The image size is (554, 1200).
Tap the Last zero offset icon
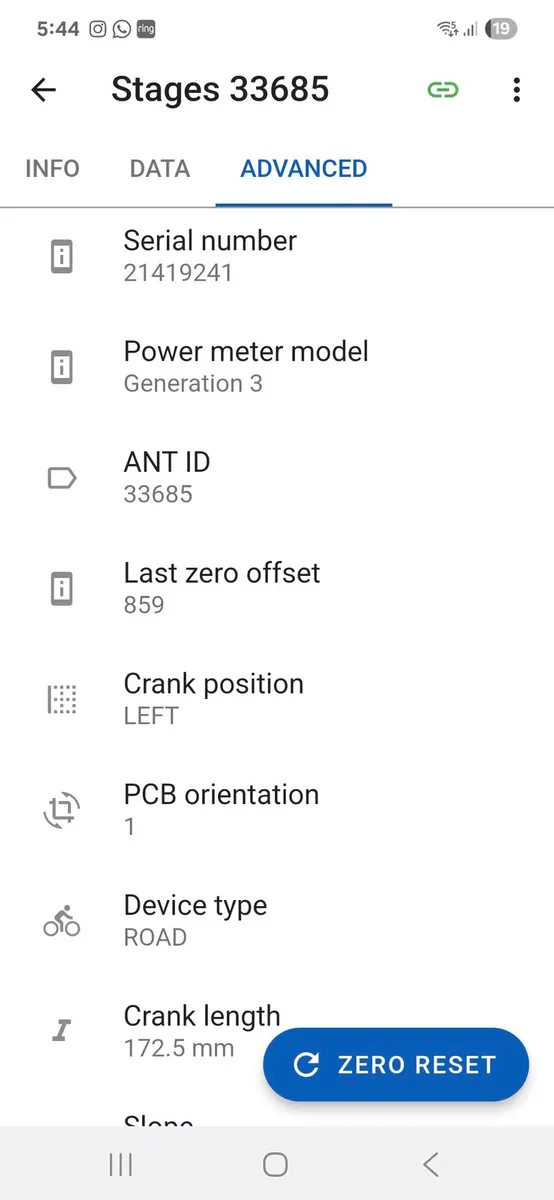(62, 589)
